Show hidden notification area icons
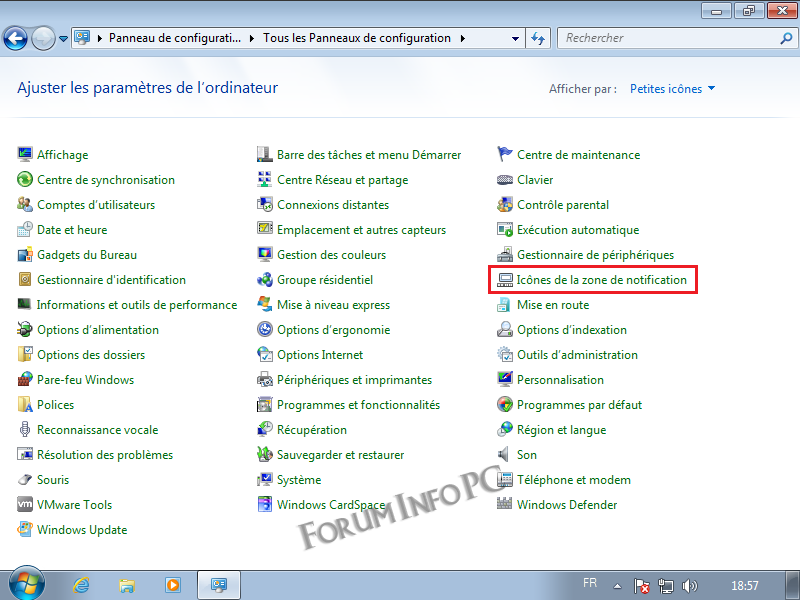The image size is (800, 600). click(617, 586)
